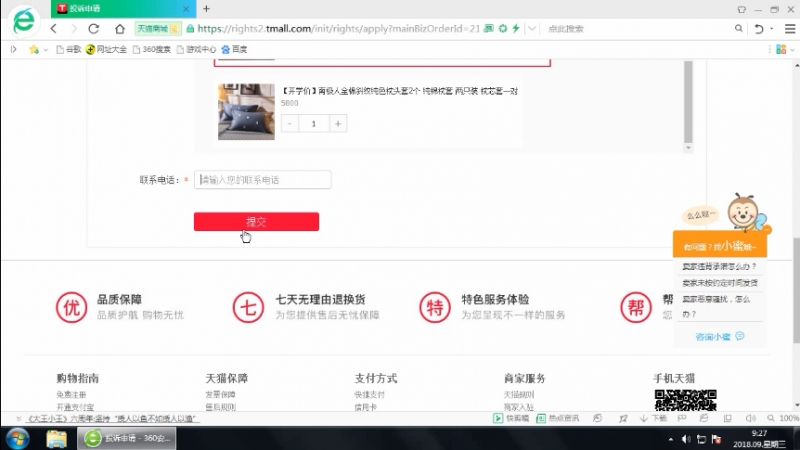
Task: Open the 谷歌 bookmark
Action: point(69,49)
